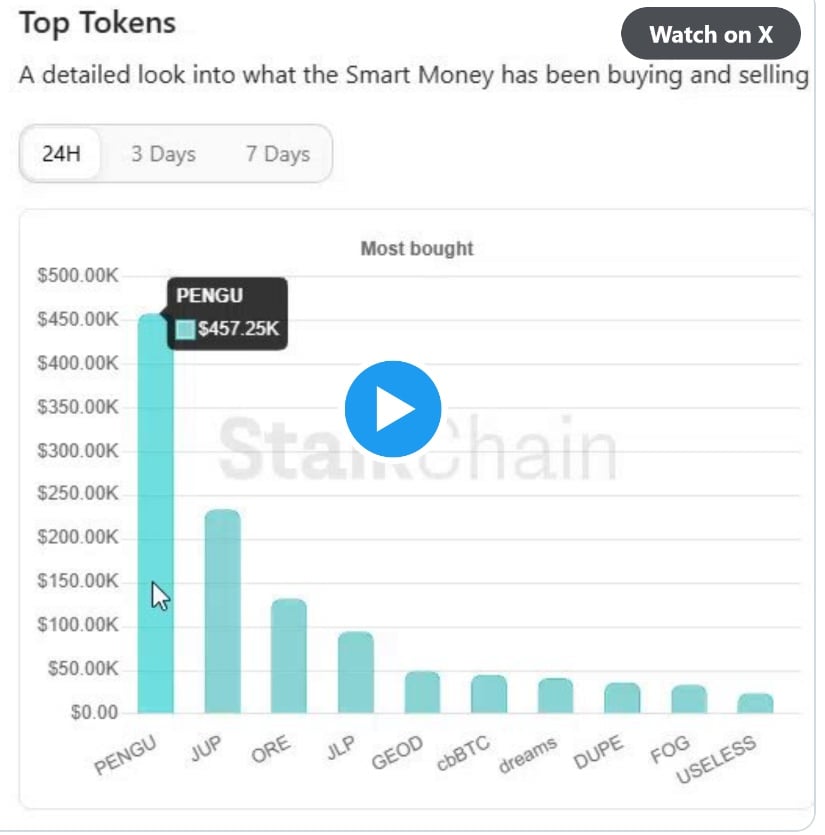Click the cbBTC bar in the chart

point(489,694)
